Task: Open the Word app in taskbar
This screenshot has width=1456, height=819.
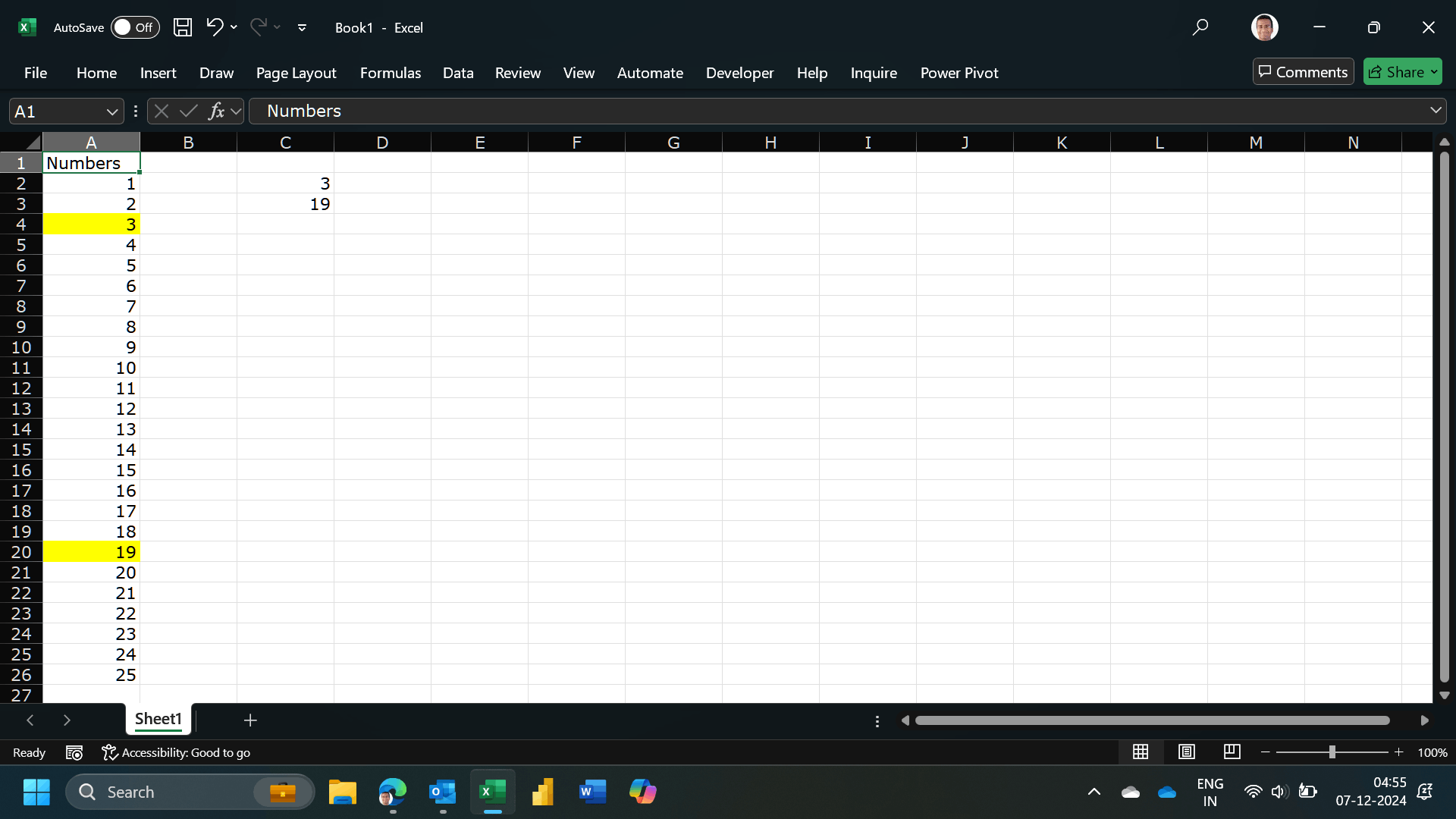Action: point(592,792)
